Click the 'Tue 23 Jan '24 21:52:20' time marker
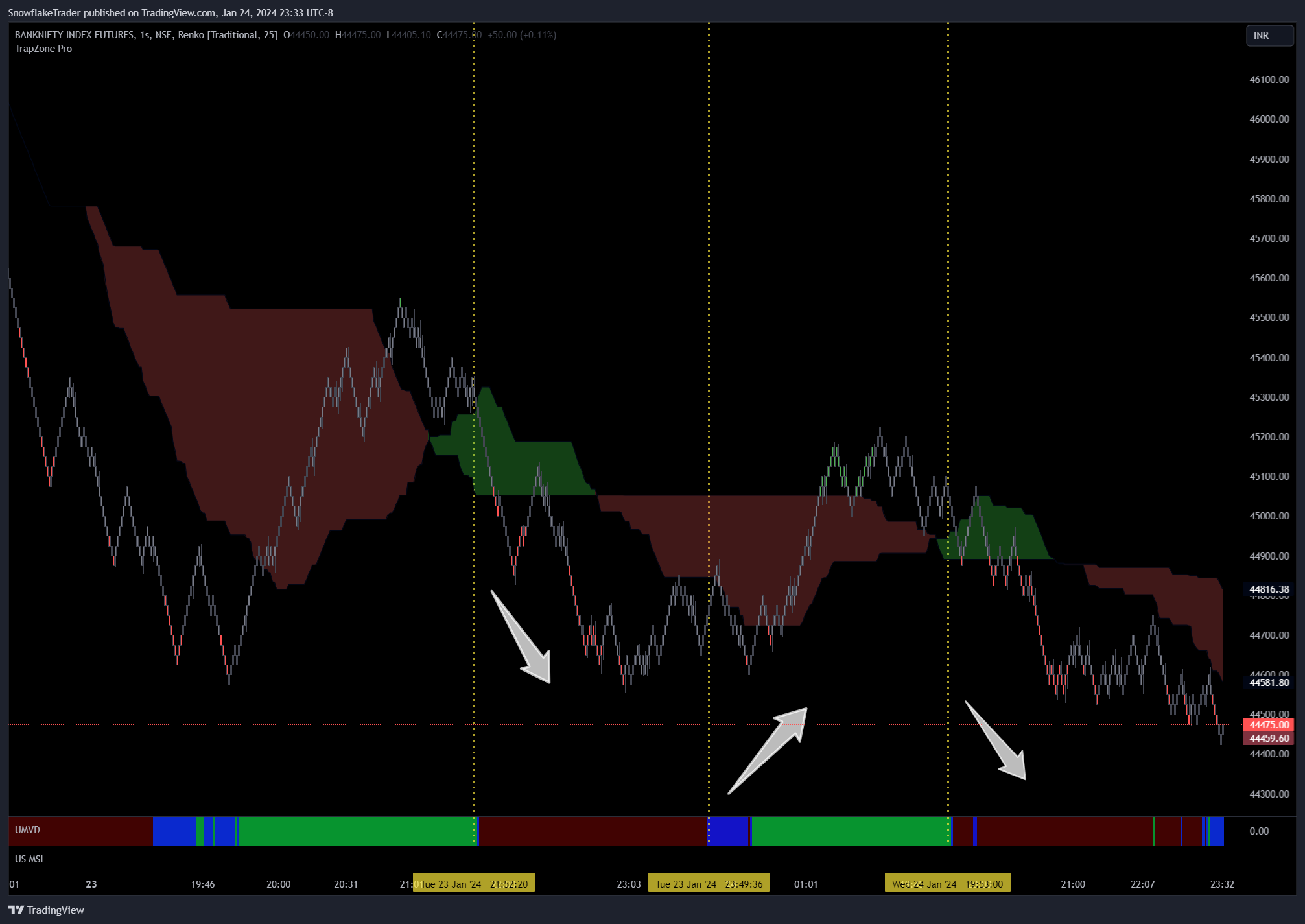Viewport: 1305px width, 924px height. [x=474, y=884]
